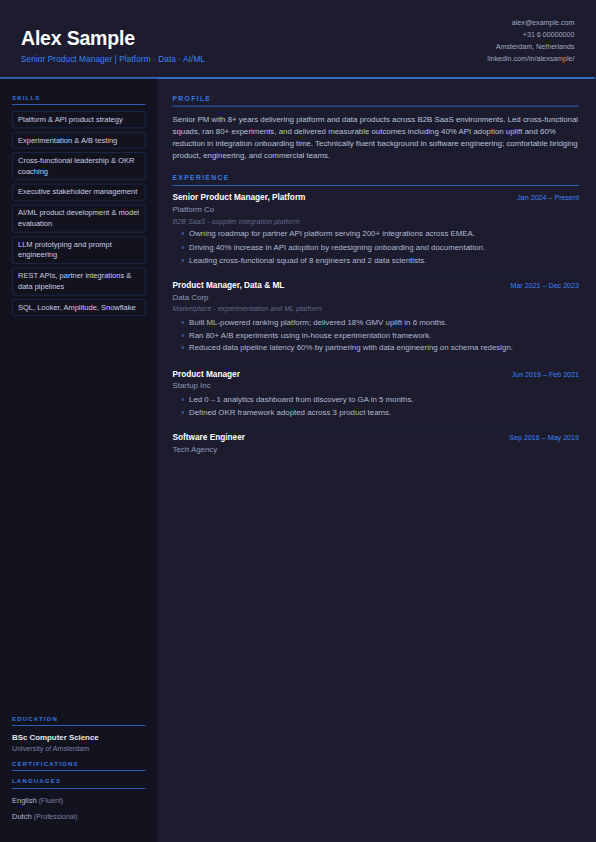This screenshot has width=596, height=842.
Task: Click the Tech Agency company name
Action: 194,449
